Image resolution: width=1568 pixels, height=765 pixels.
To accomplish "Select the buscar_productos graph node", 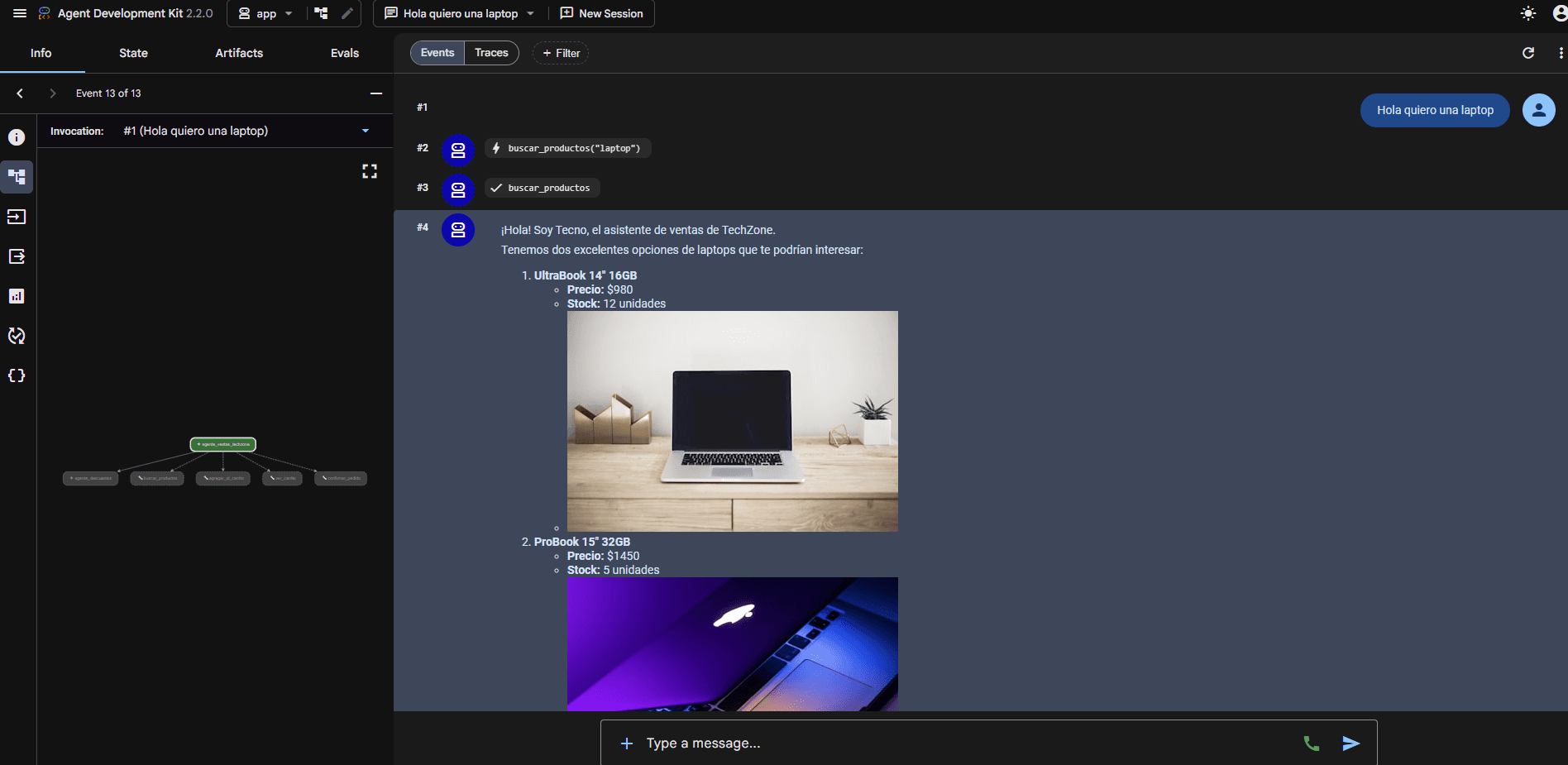I will (157, 478).
